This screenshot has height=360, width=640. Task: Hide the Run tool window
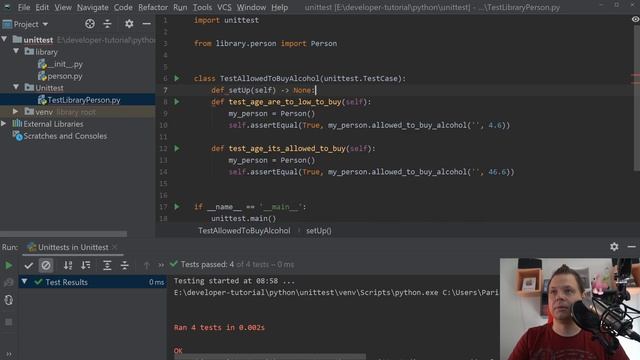pyautogui.click(x=631, y=247)
